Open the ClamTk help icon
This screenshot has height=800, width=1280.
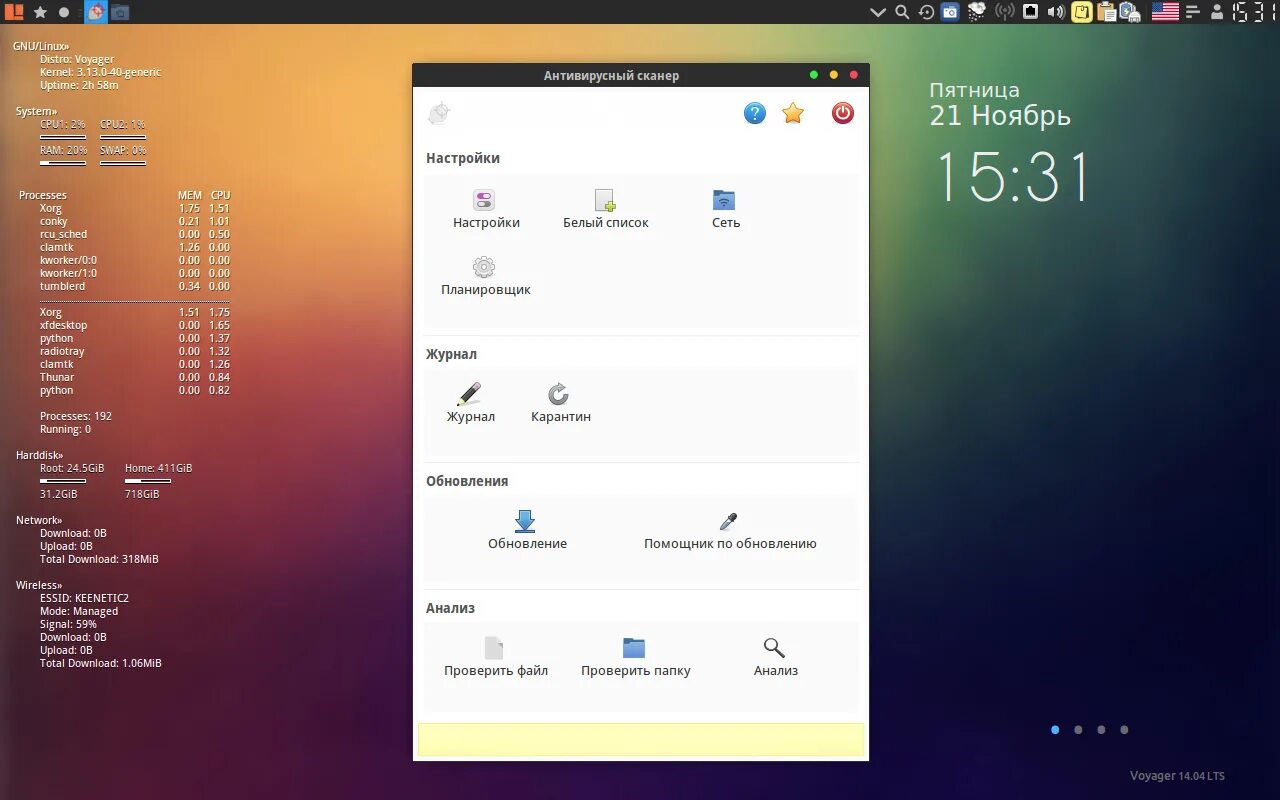coord(755,113)
